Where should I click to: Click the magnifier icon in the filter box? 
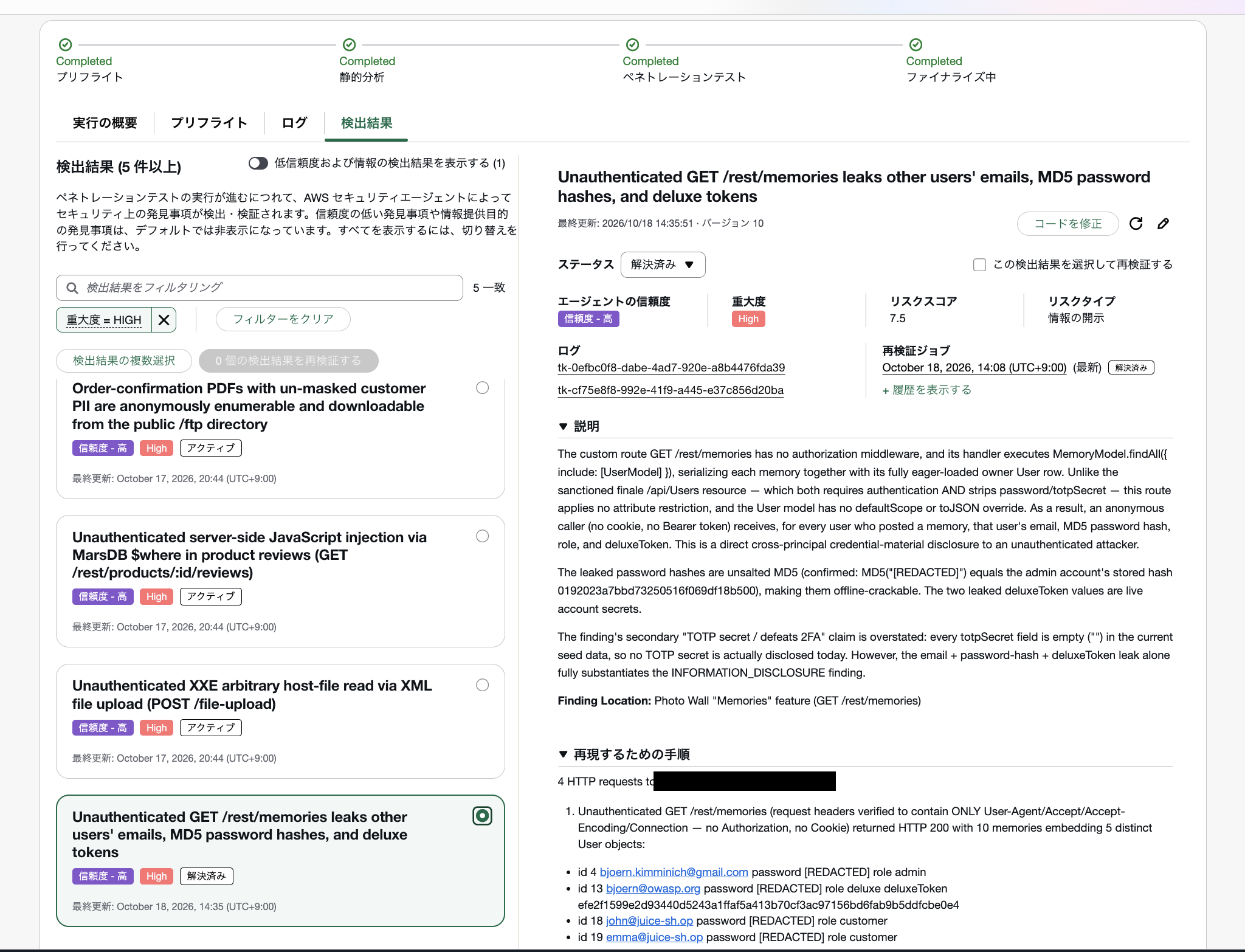tap(72, 288)
